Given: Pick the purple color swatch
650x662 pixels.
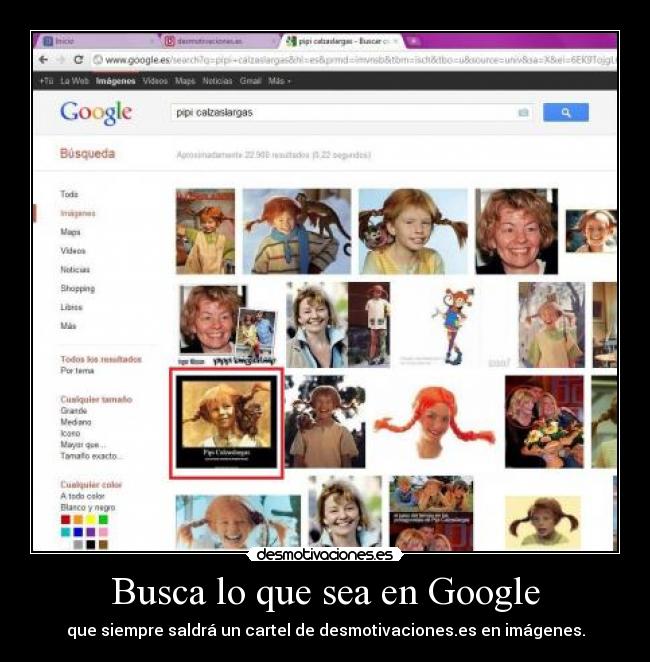Looking at the screenshot, I should coord(91,532).
